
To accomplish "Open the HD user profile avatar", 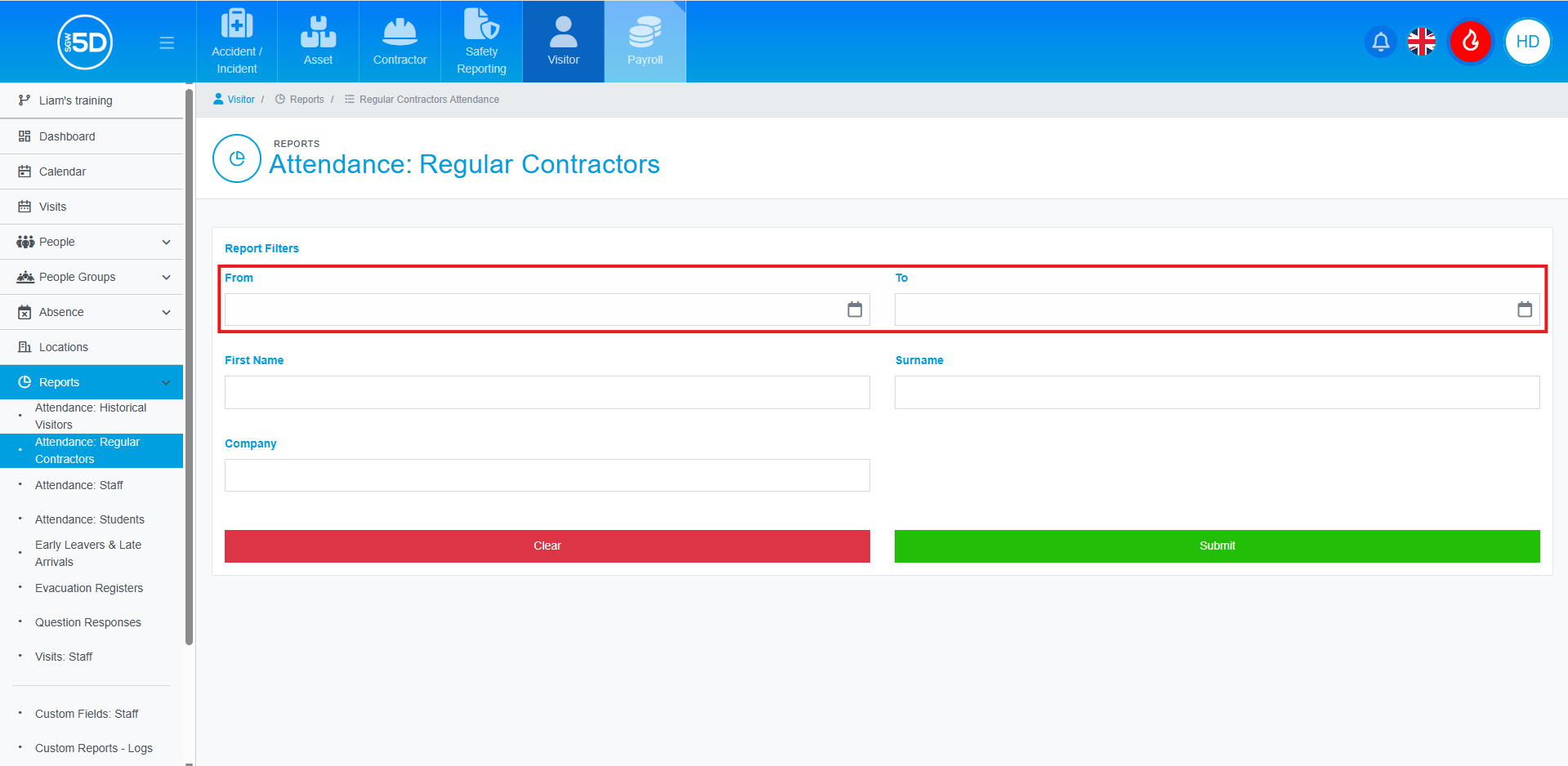I will click(1528, 42).
